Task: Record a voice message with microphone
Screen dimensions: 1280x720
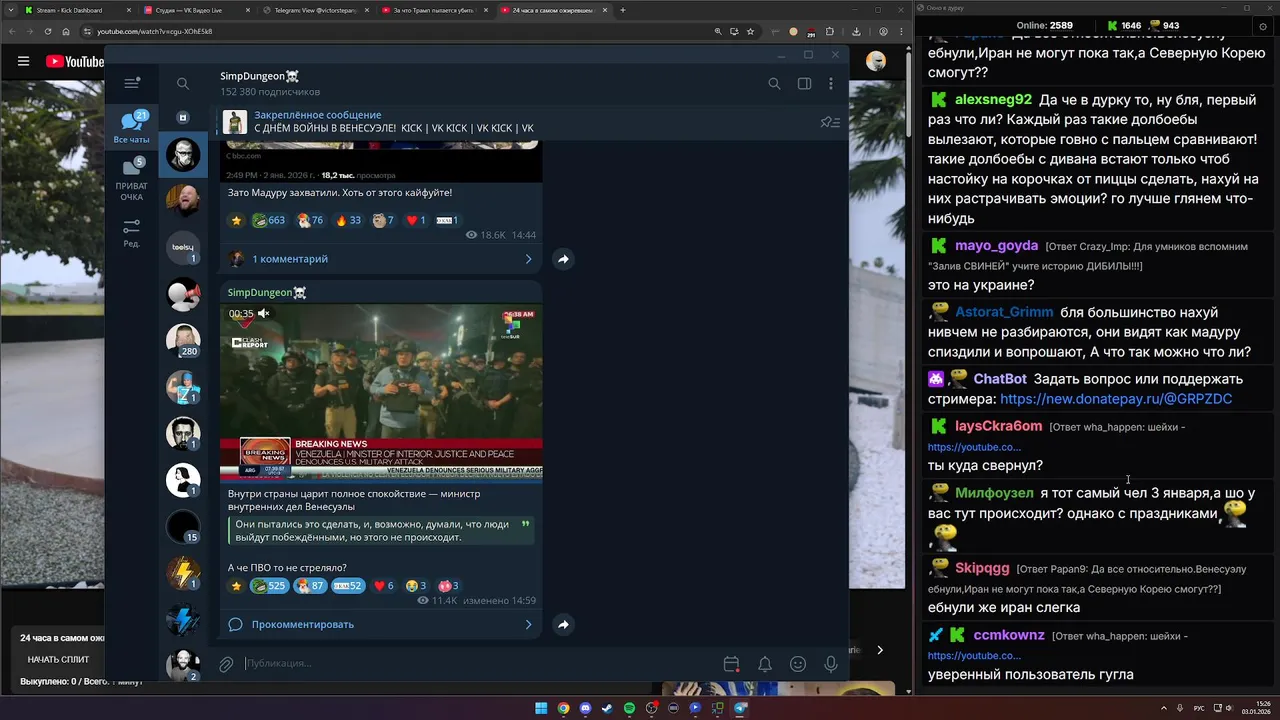Action: pos(831,664)
